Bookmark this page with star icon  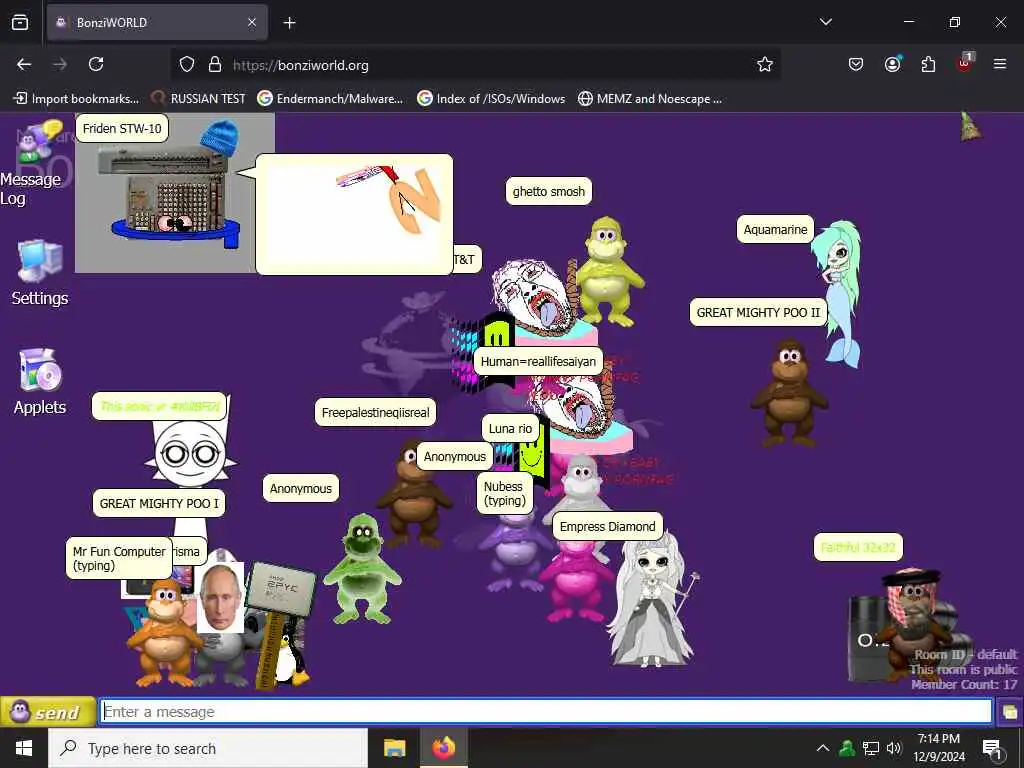click(765, 64)
